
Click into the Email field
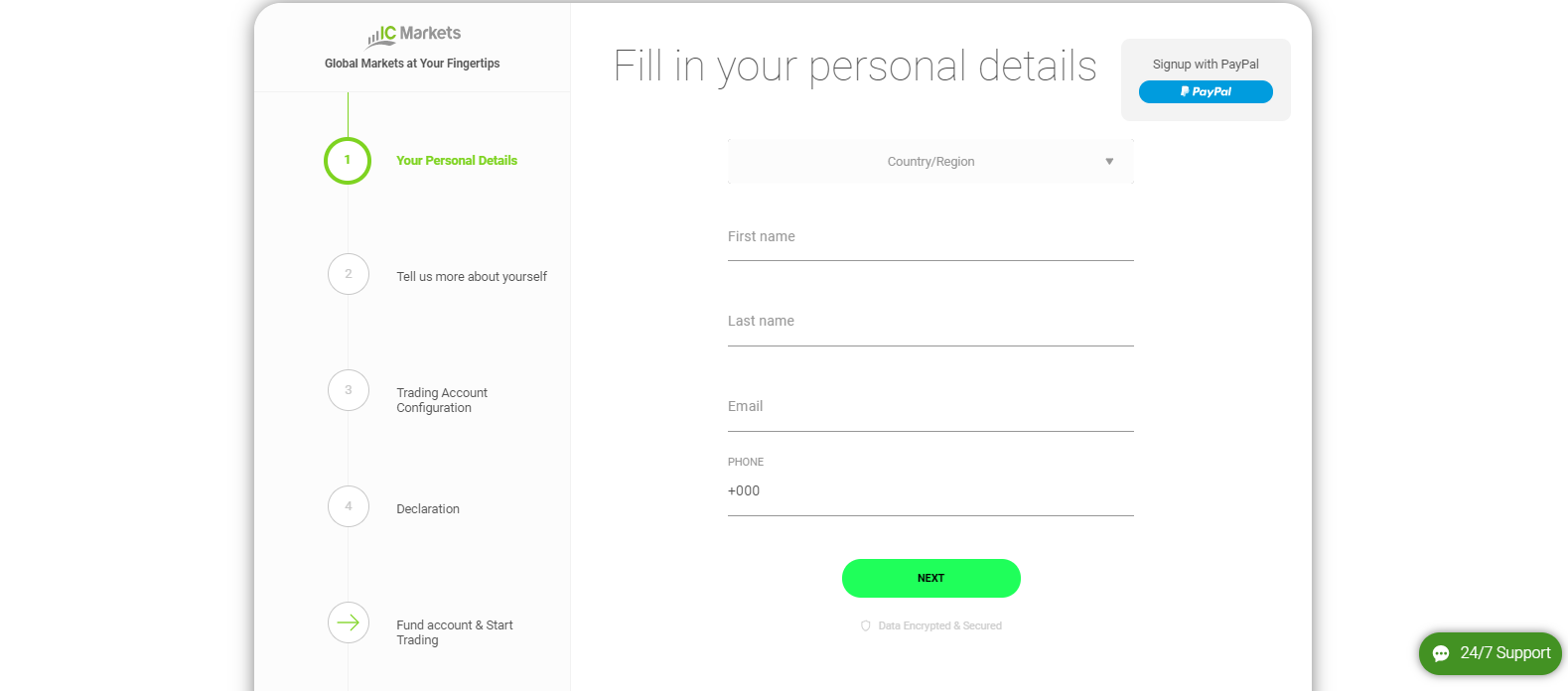930,408
